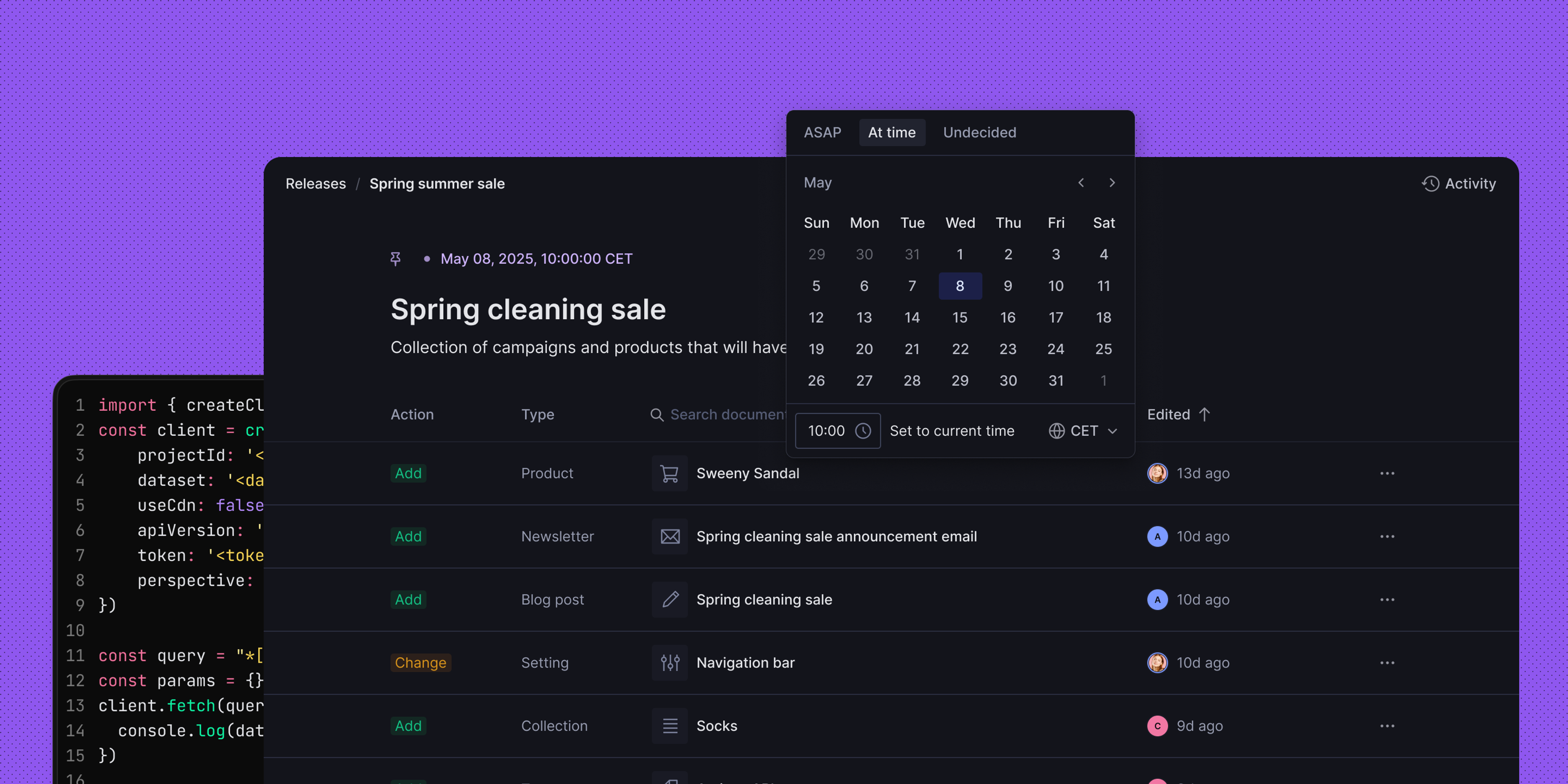Open the Navigation bar document
Image resolution: width=1568 pixels, height=784 pixels.
click(x=746, y=662)
